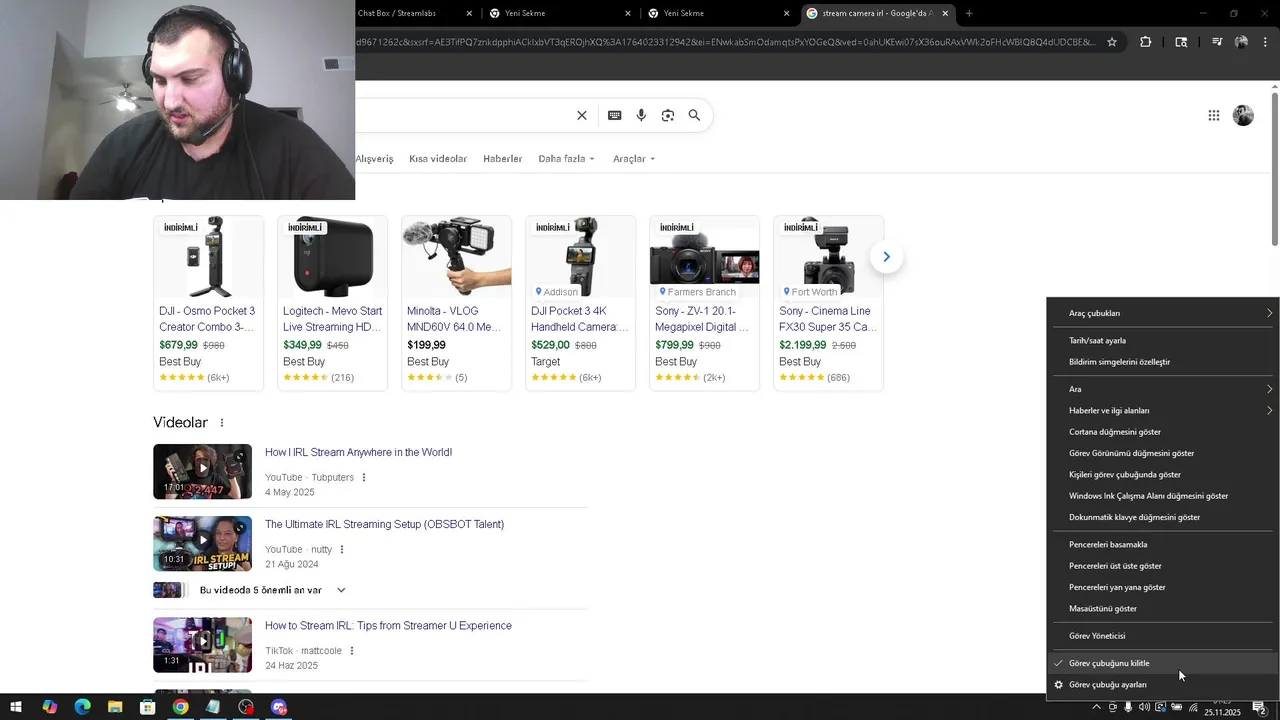Viewport: 1280px width, 720px height.
Task: Select Bildirim simgelerini özelleştir
Action: [1162, 362]
